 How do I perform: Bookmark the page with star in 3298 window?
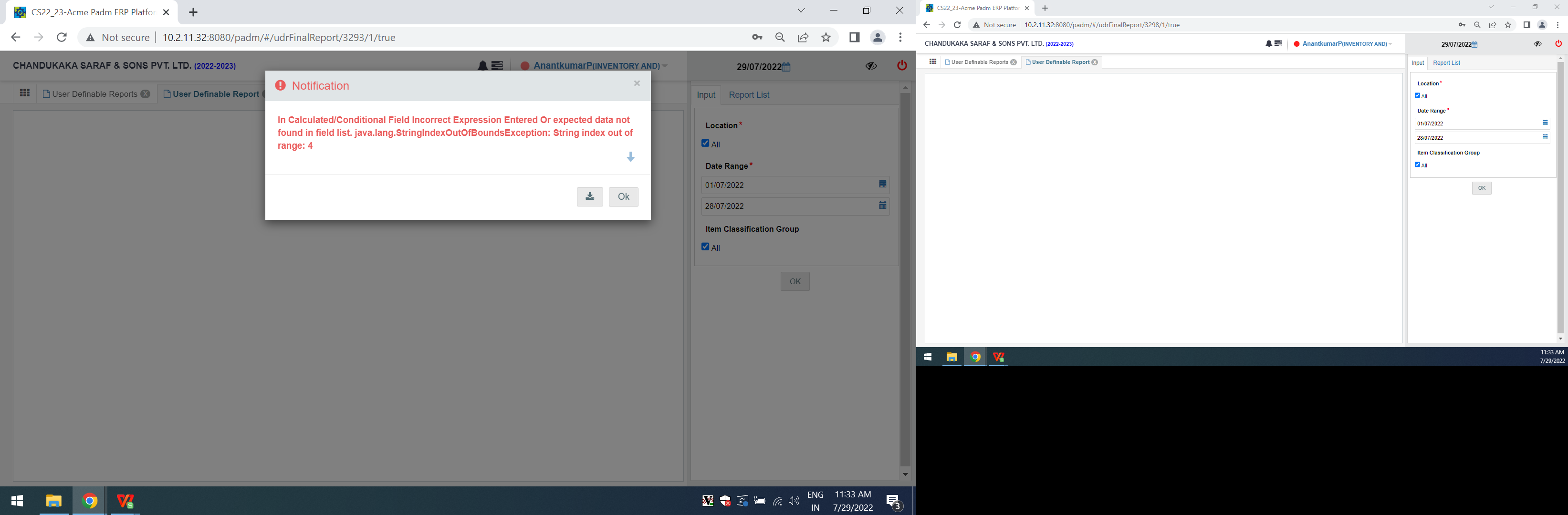point(1508,25)
